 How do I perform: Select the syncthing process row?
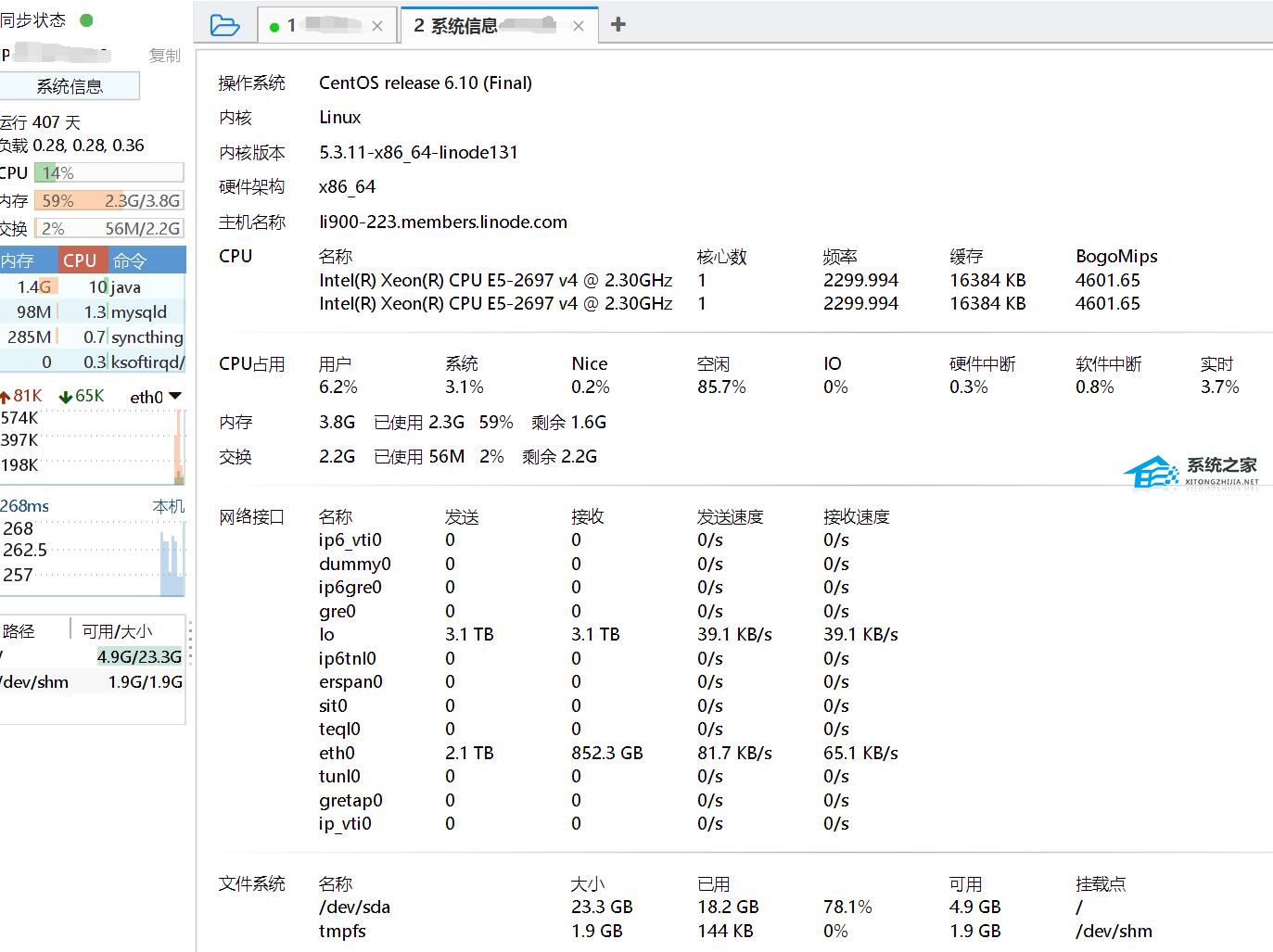[93, 337]
